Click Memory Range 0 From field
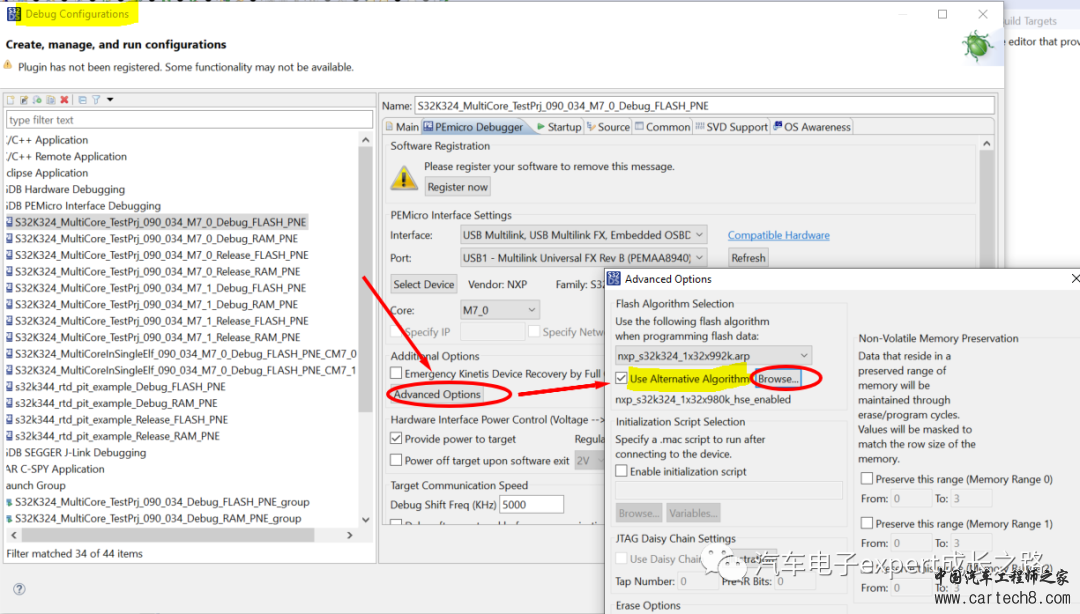 pyautogui.click(x=911, y=498)
